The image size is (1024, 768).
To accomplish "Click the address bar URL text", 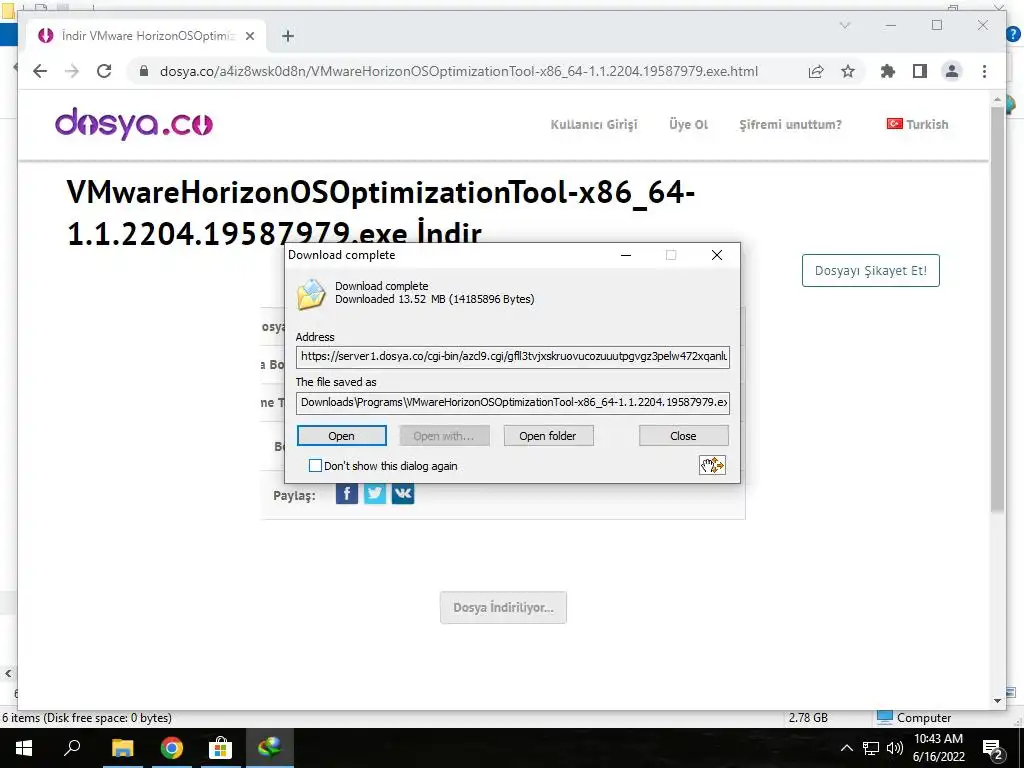I will coord(458,71).
